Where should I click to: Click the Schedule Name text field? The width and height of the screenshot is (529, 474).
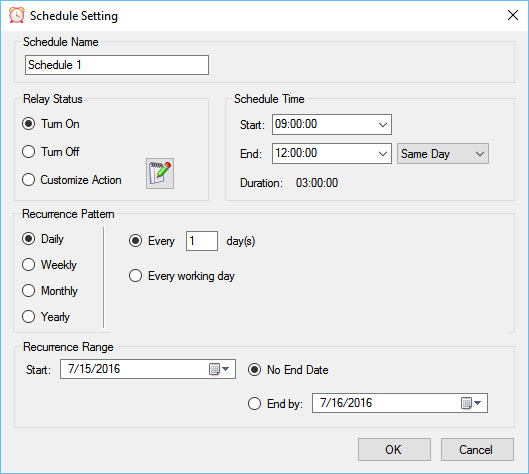[117, 65]
